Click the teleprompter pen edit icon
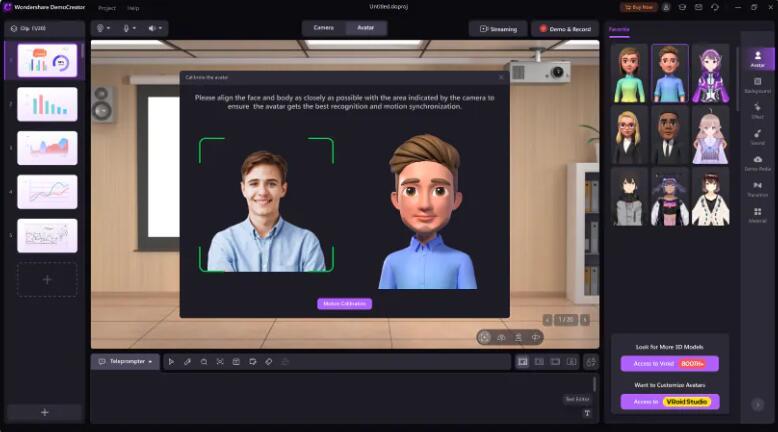The image size is (778, 432). (x=187, y=362)
